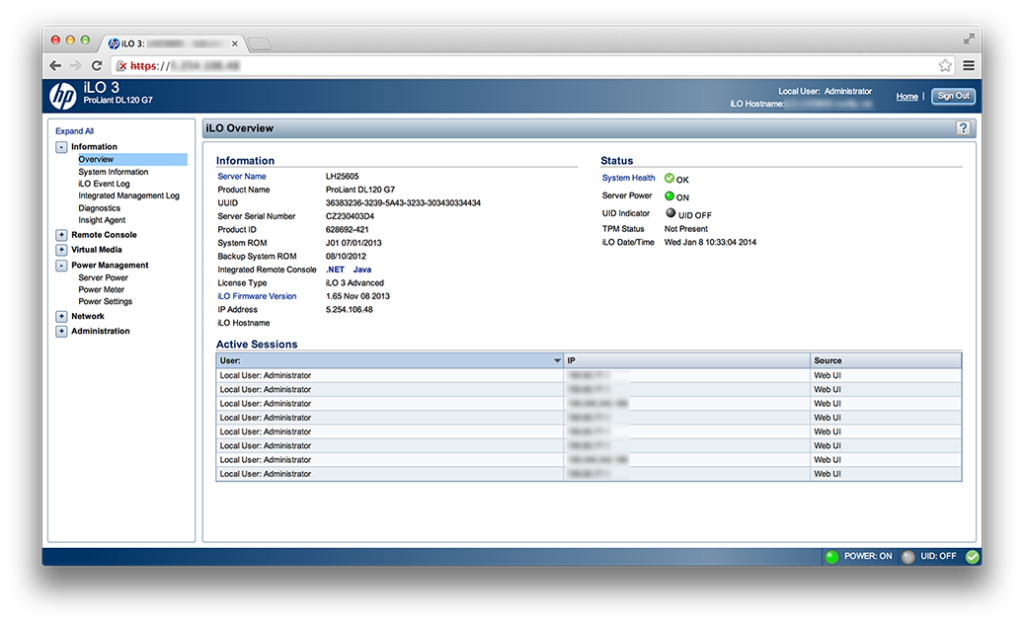
Task: Launch the .NET Integrated Remote Console link
Action: click(x=335, y=269)
